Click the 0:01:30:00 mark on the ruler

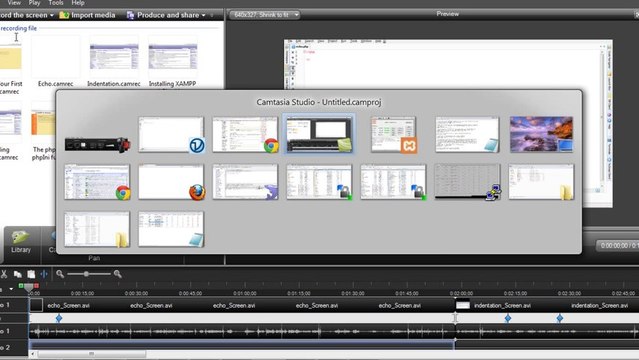point(353,293)
